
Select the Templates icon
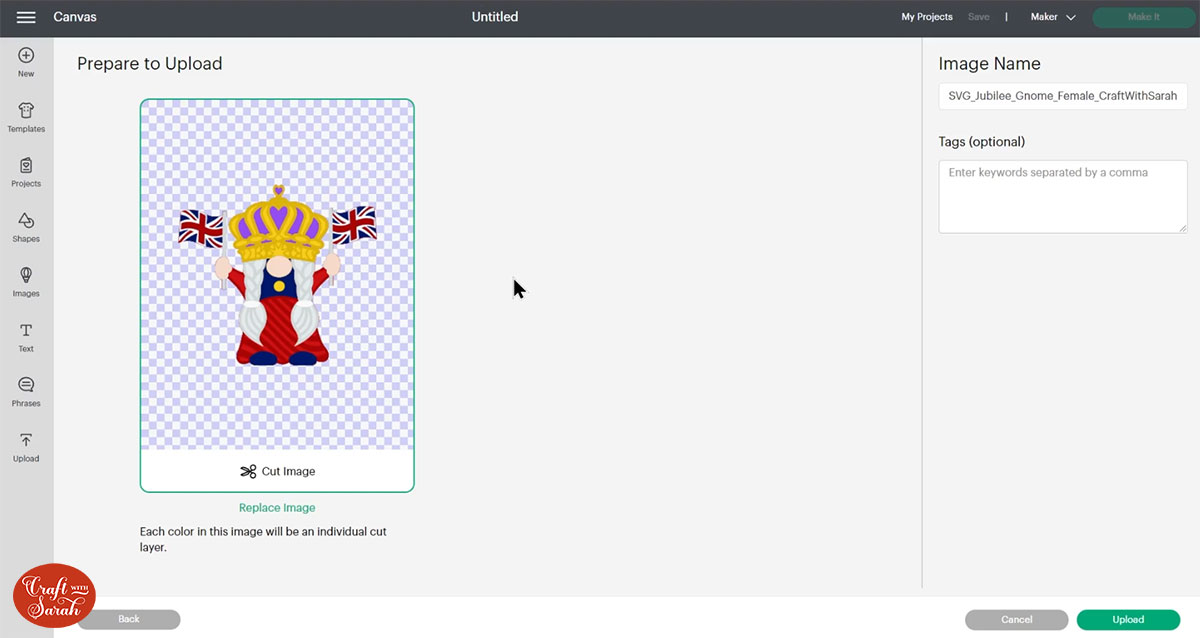(x=26, y=113)
